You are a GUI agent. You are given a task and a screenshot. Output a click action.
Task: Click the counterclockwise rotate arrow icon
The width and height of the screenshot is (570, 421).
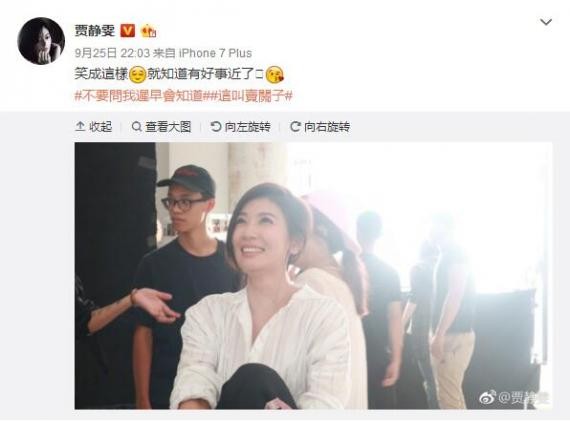216,127
